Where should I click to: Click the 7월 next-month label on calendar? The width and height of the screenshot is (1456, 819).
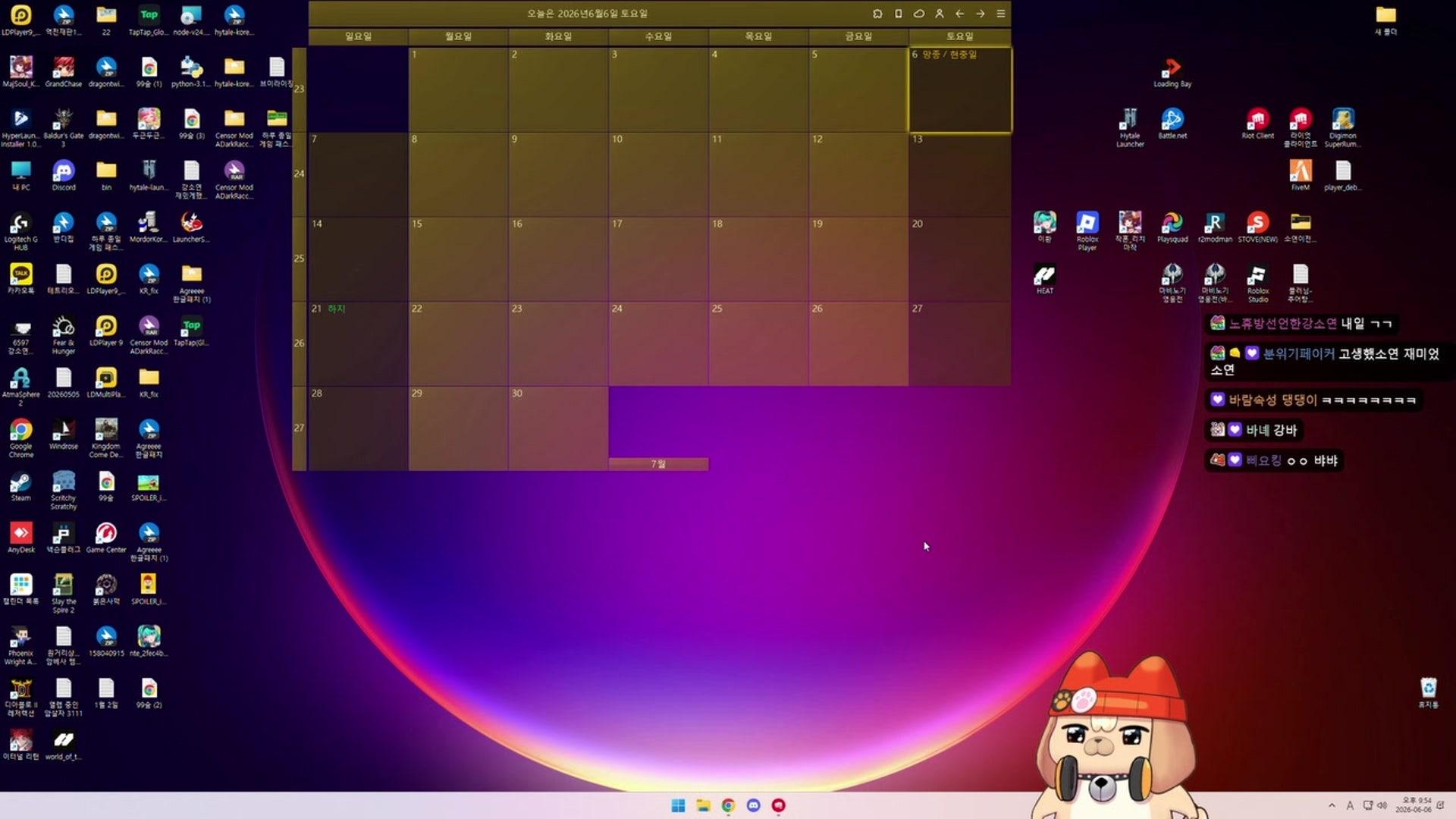658,464
